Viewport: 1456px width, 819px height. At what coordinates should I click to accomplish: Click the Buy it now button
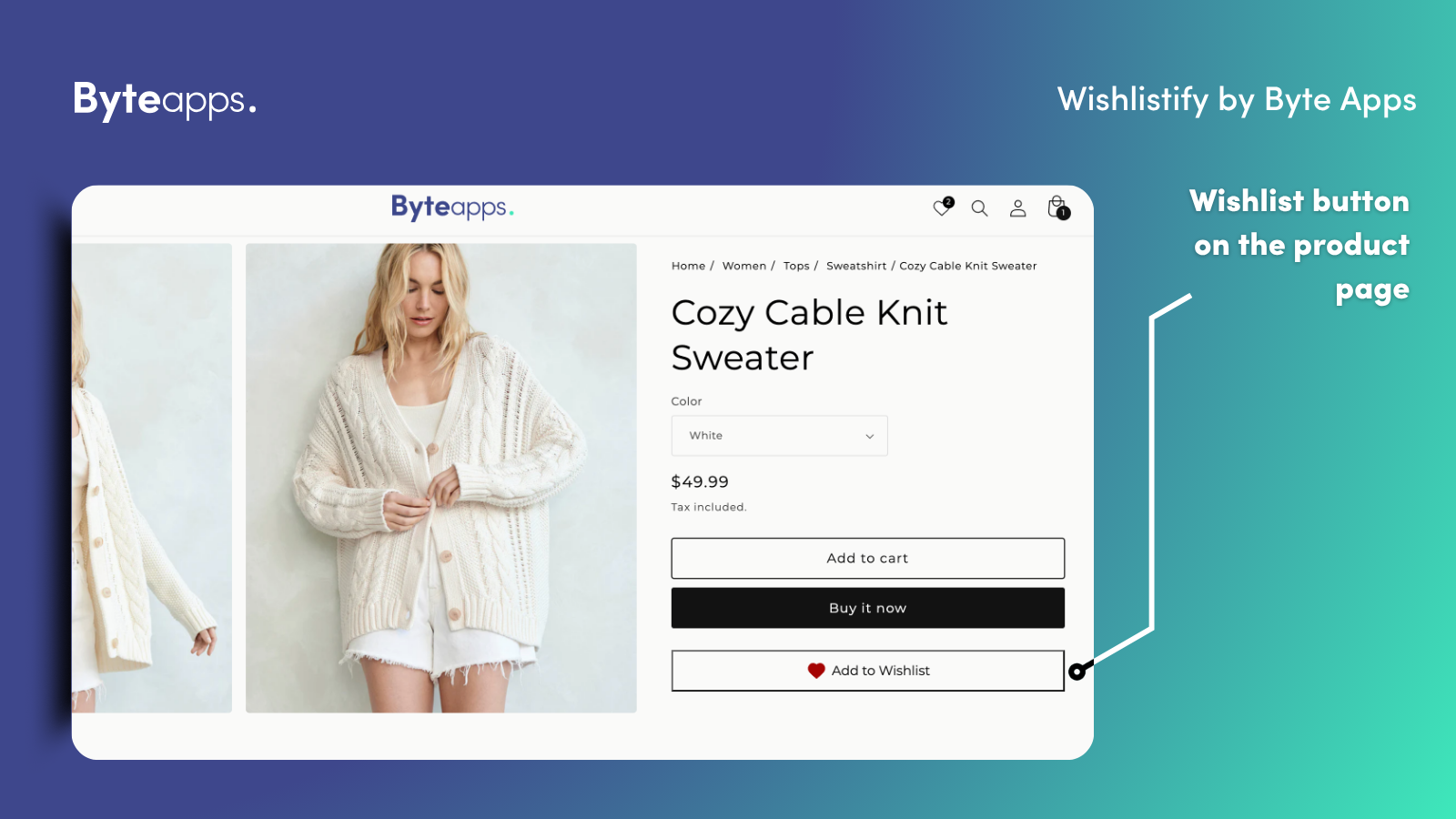coord(867,608)
